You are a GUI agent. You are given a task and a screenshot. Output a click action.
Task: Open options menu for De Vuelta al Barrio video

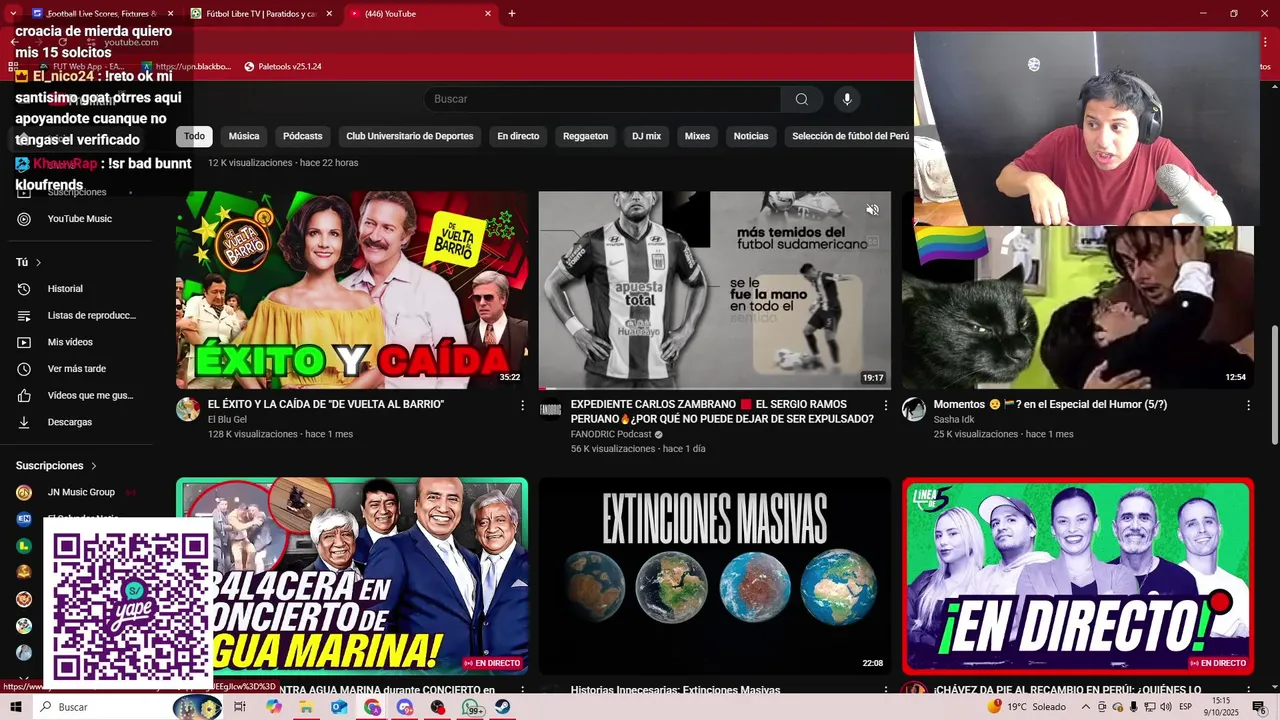pos(522,405)
